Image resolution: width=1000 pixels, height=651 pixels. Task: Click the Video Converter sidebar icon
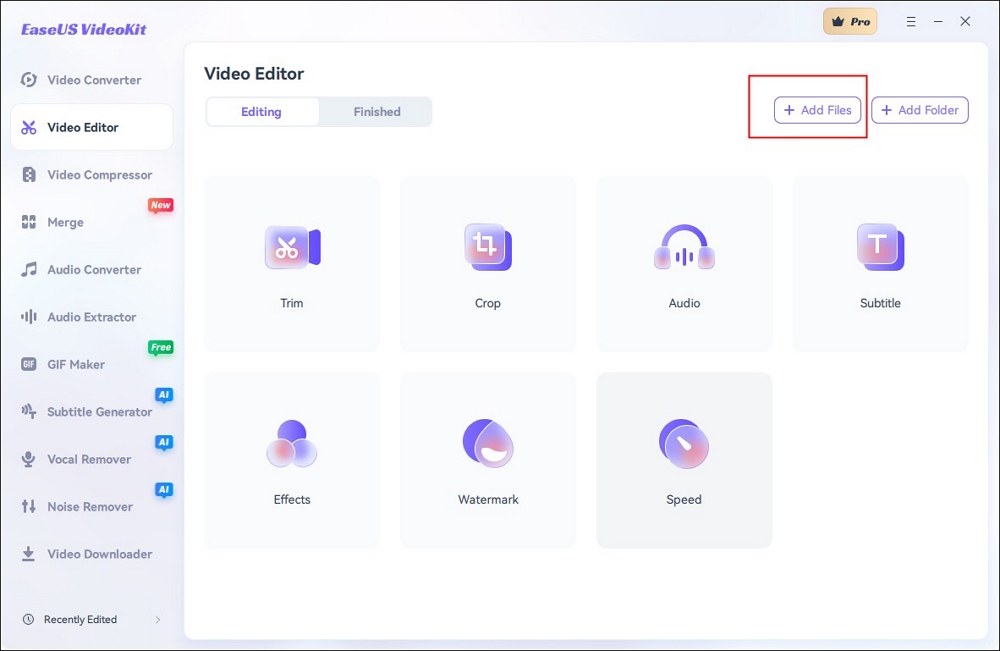[29, 80]
